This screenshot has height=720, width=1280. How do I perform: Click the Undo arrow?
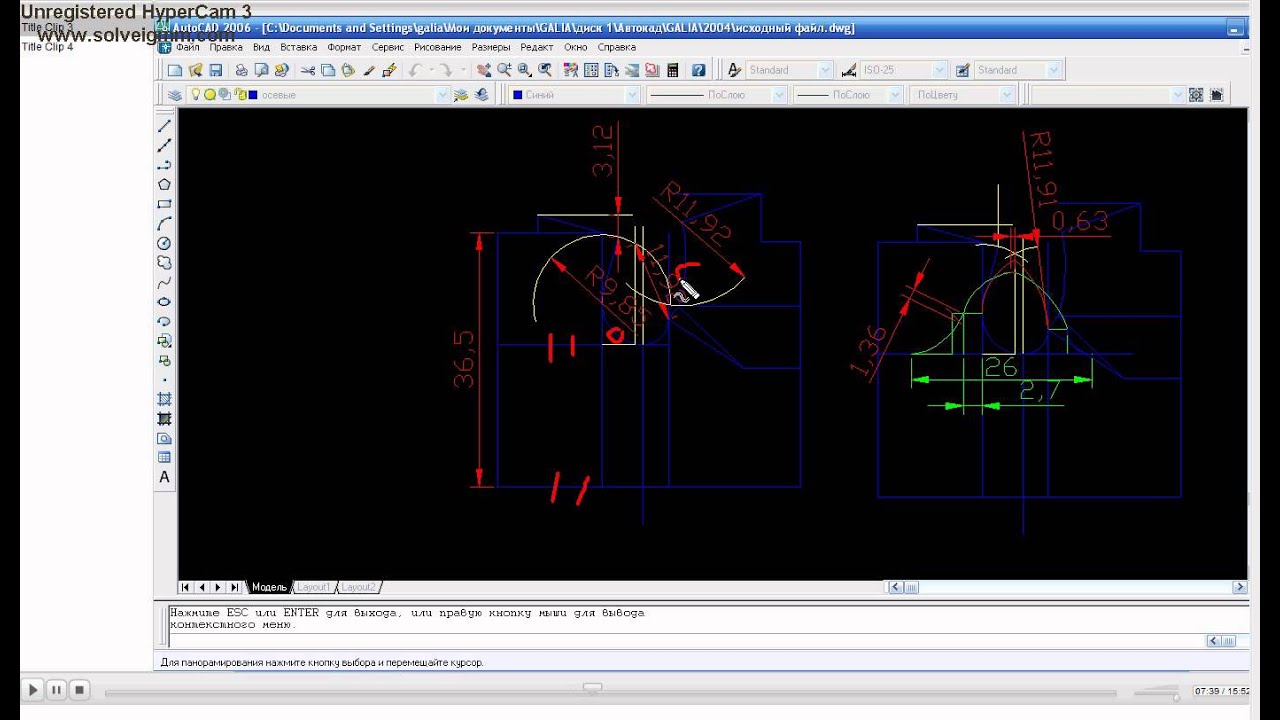[415, 70]
